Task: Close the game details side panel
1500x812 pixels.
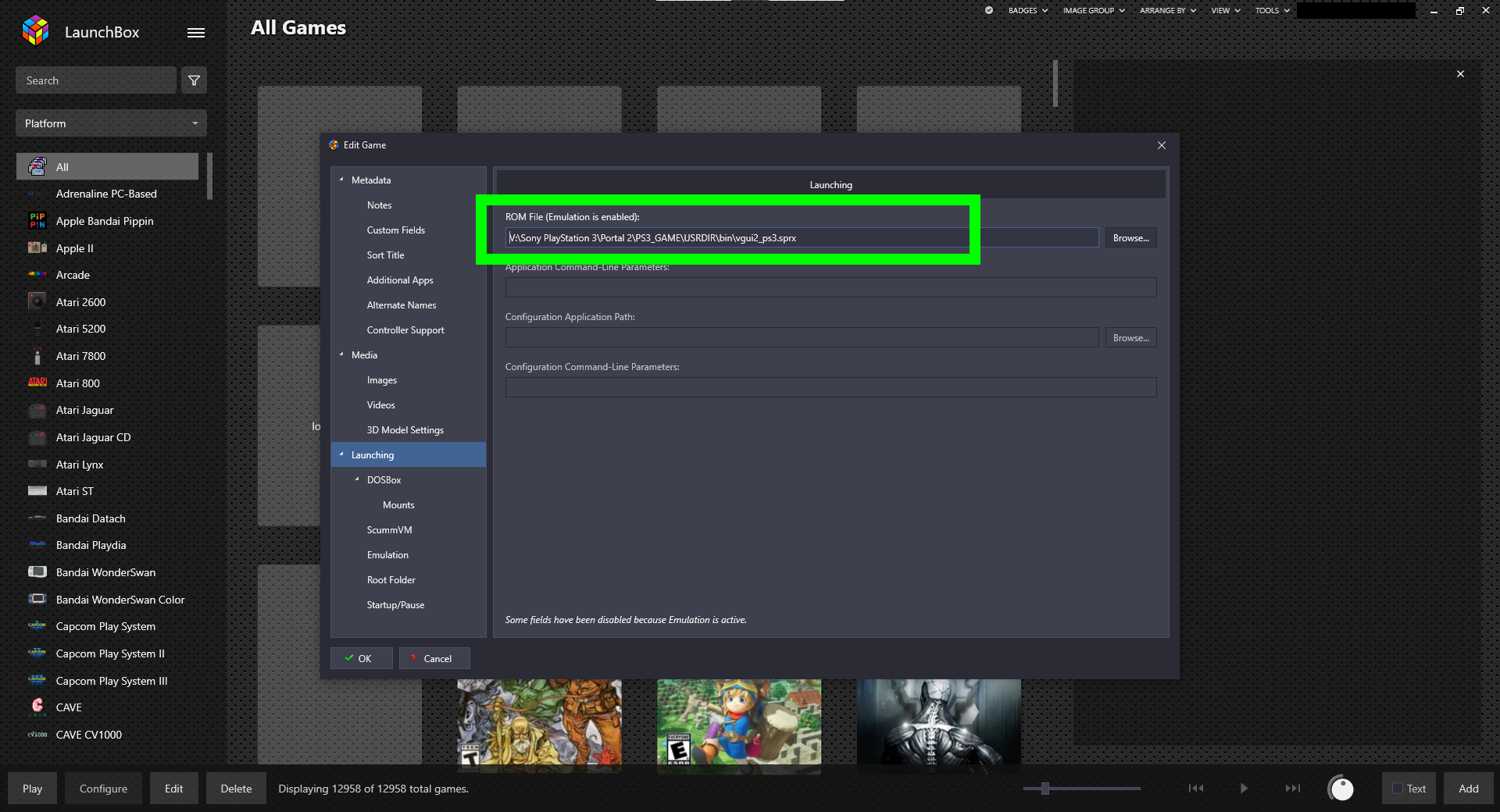Action: (x=1460, y=74)
